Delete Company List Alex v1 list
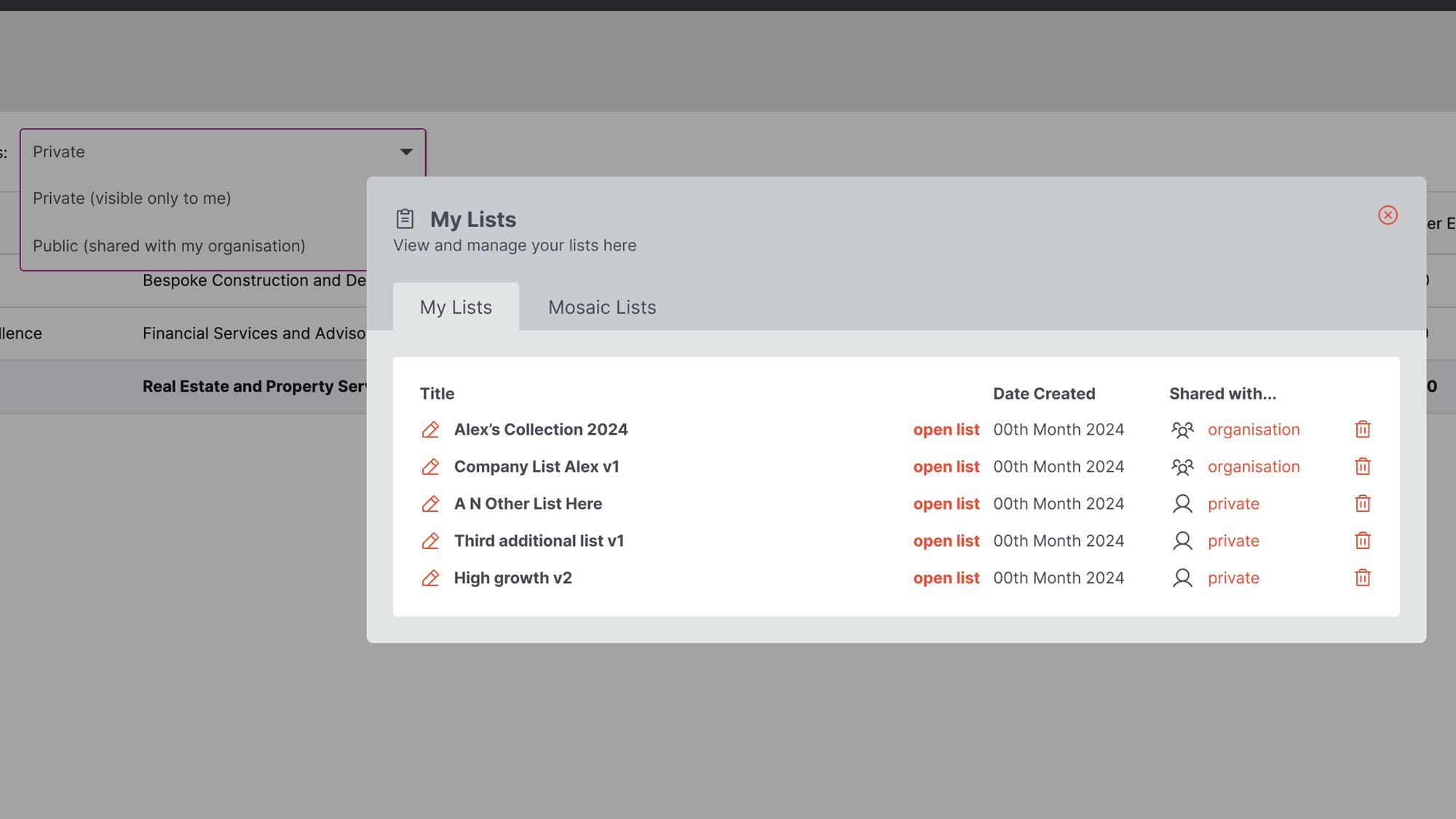Viewport: 1456px width, 819px height. pyautogui.click(x=1363, y=467)
